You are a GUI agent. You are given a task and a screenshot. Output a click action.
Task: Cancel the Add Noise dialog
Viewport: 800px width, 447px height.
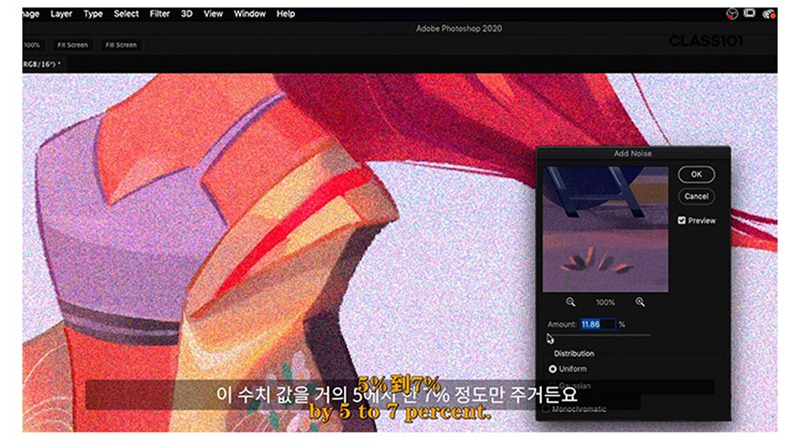click(x=696, y=196)
